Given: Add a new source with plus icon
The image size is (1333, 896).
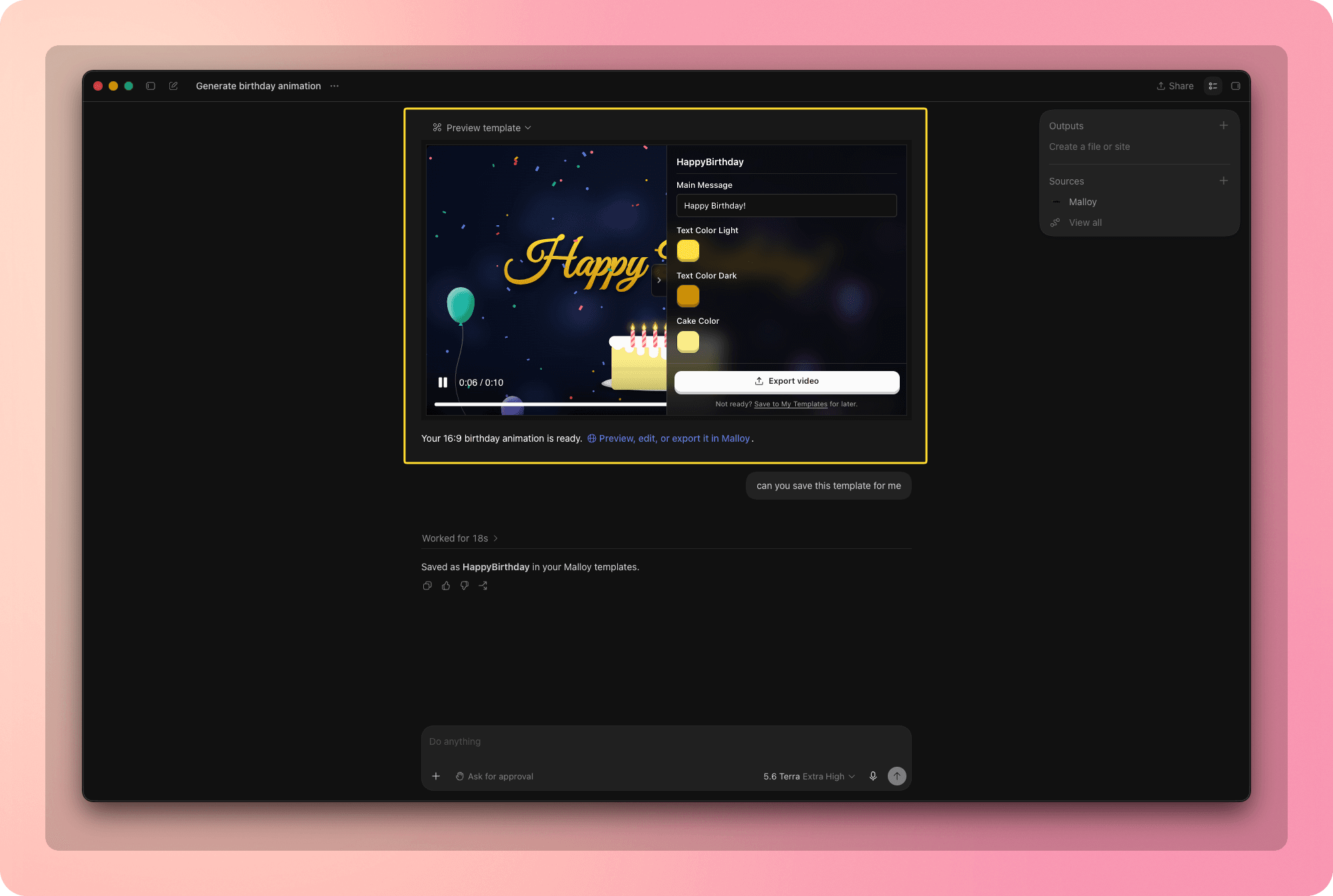Looking at the screenshot, I should point(1224,181).
